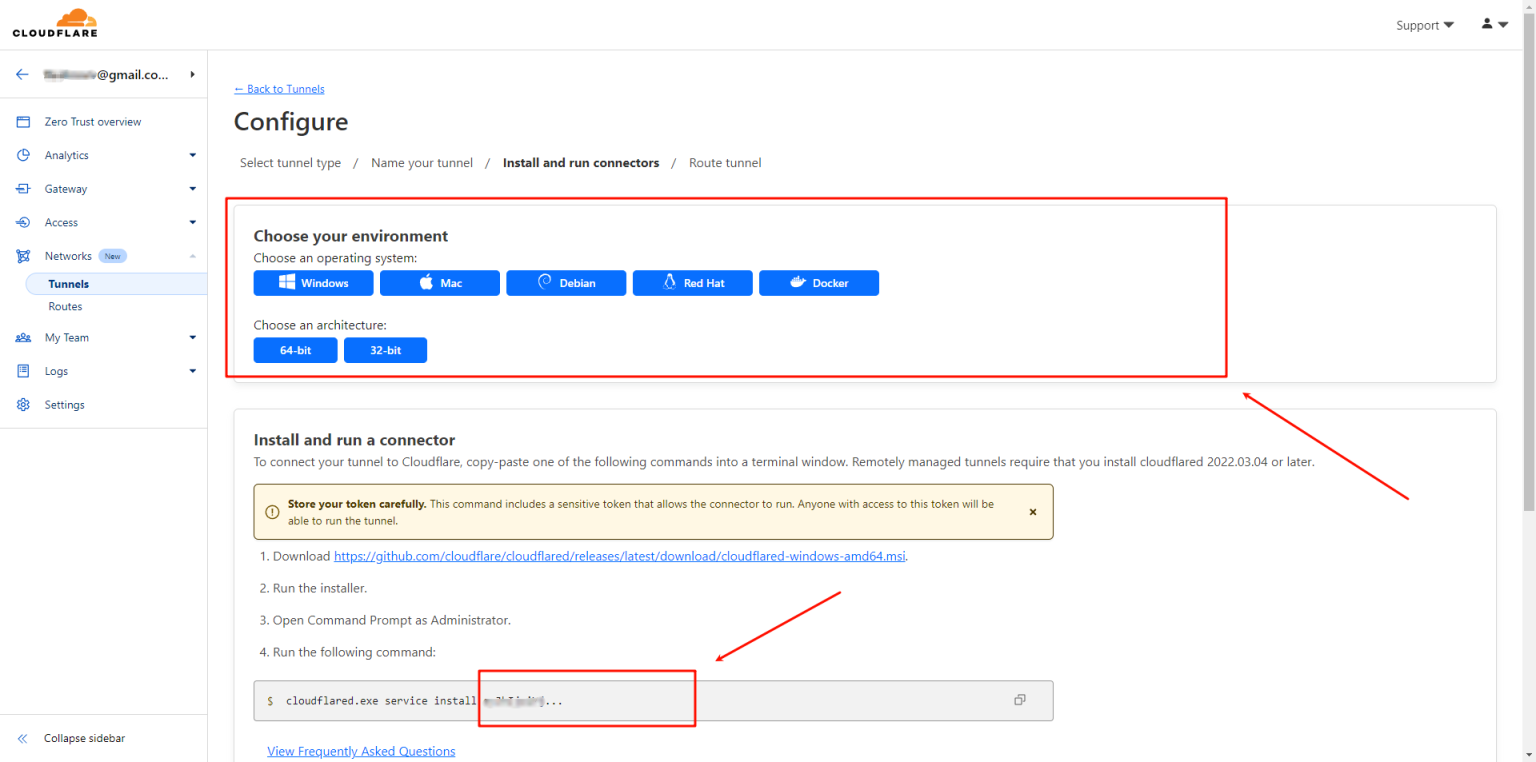Switch to Routes in the sidebar

point(65,306)
